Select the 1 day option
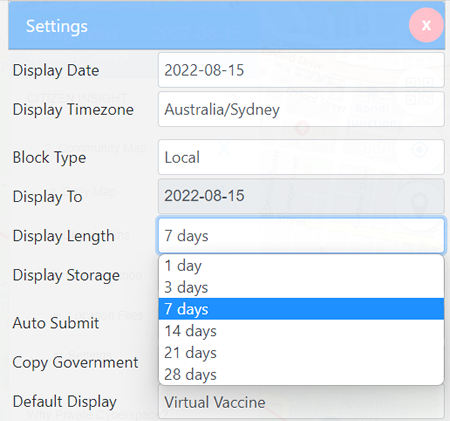Screen dimensions: 450x421 (x=301, y=266)
